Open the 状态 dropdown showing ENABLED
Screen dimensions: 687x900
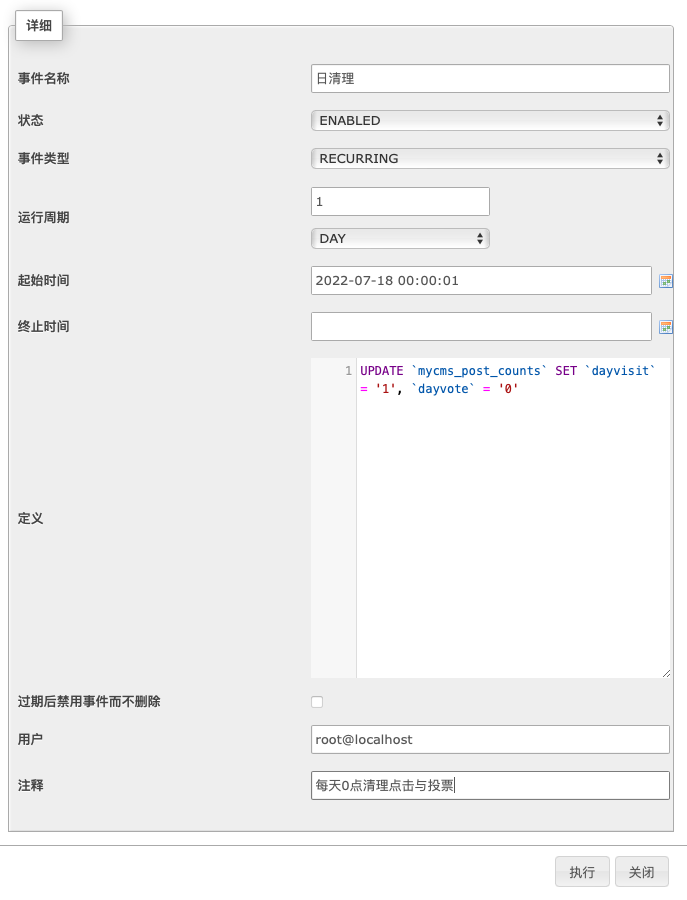click(x=489, y=120)
